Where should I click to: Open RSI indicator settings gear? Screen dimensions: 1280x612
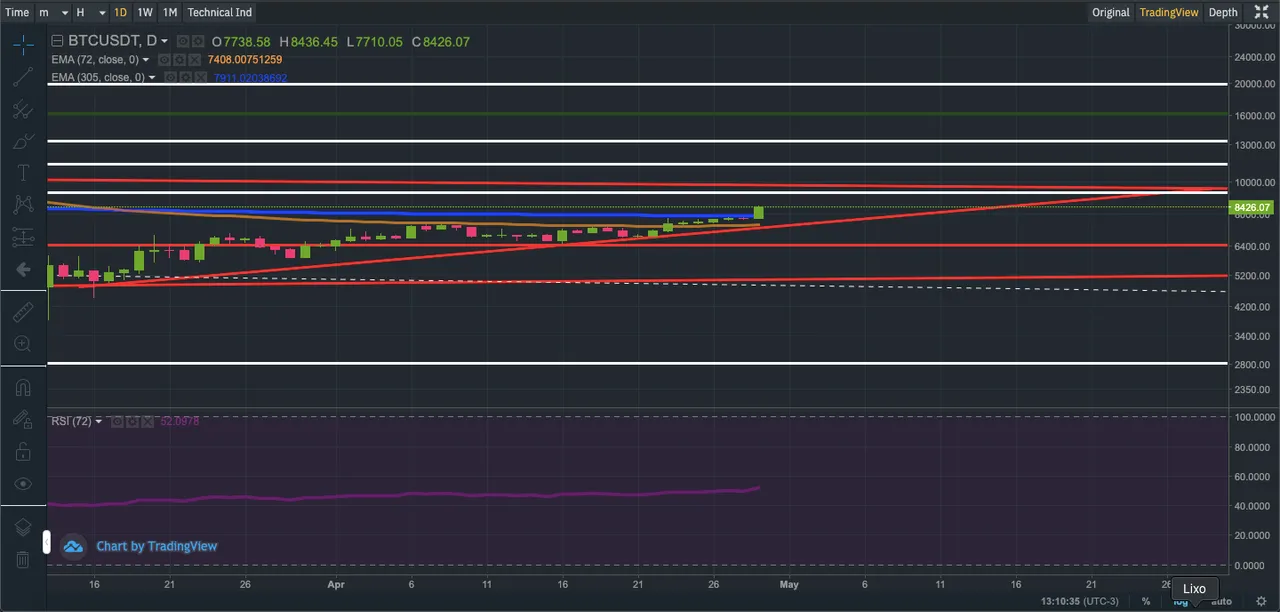click(x=131, y=421)
